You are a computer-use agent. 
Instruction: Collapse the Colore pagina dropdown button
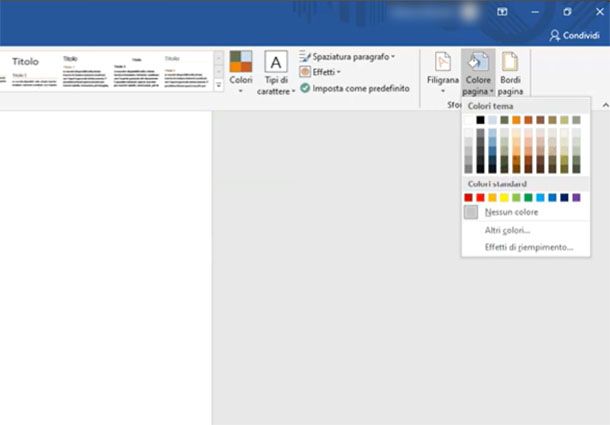(x=478, y=73)
